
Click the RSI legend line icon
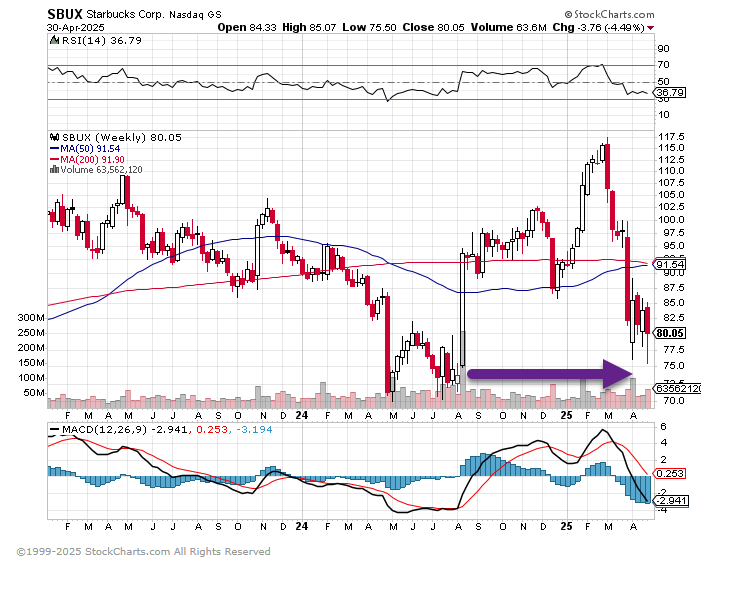tap(55, 40)
